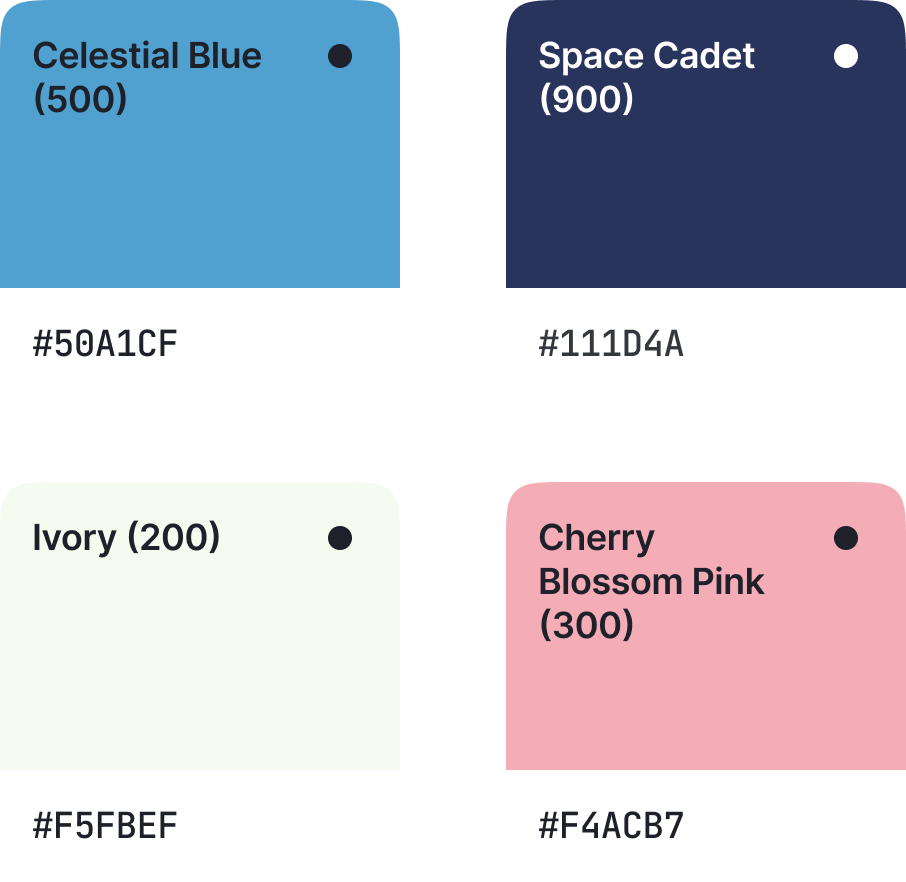Click the dot on Celestial Blue card
The height and width of the screenshot is (882, 906).
click(340, 56)
